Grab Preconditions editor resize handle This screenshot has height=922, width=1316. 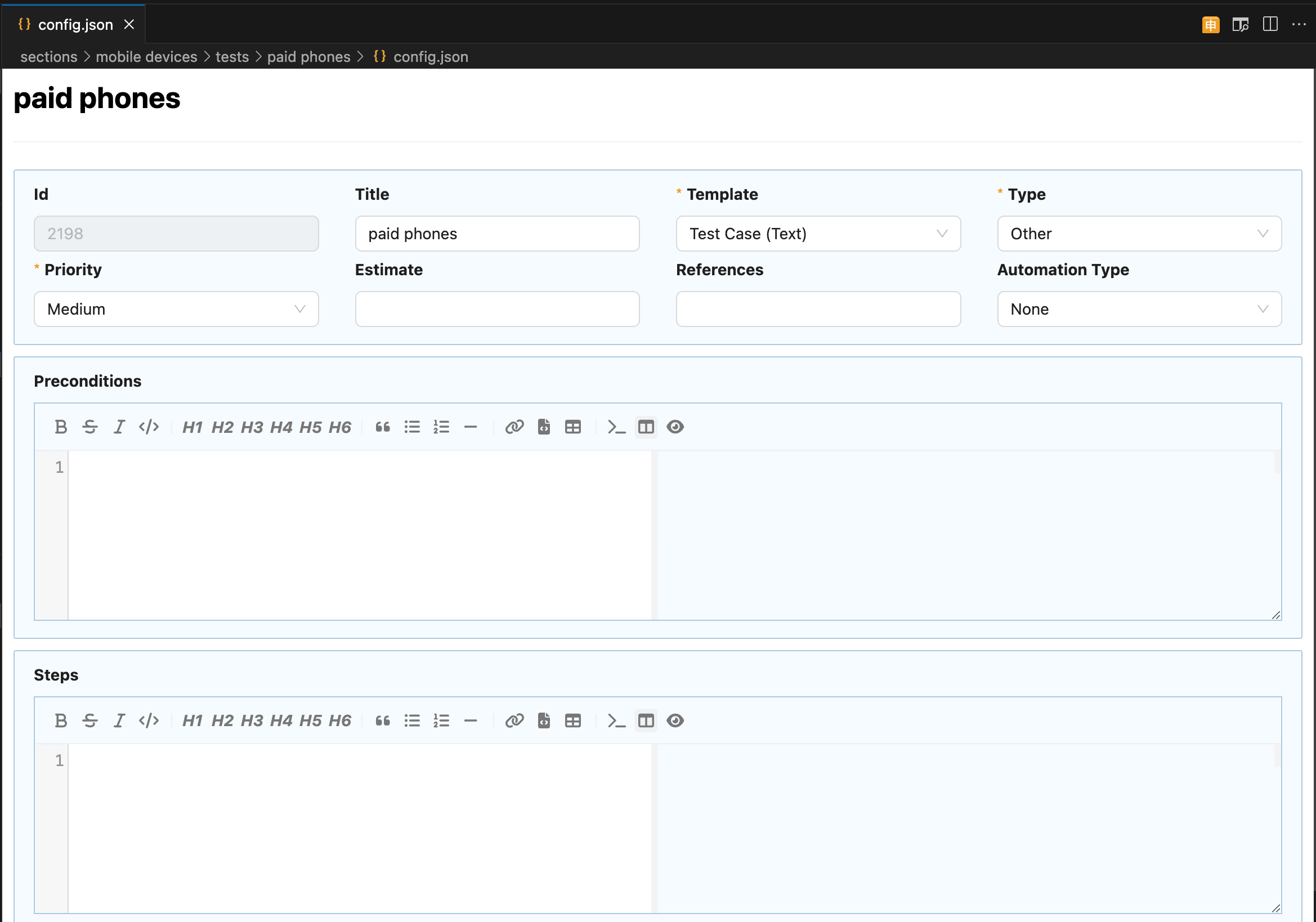pos(1276,615)
